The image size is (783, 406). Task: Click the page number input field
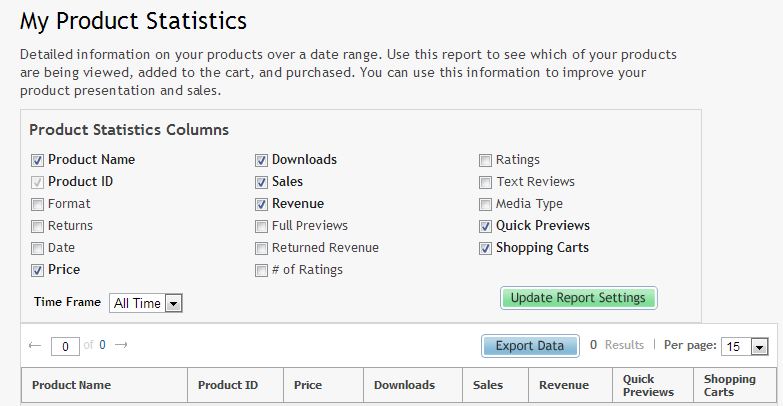[x=65, y=346]
